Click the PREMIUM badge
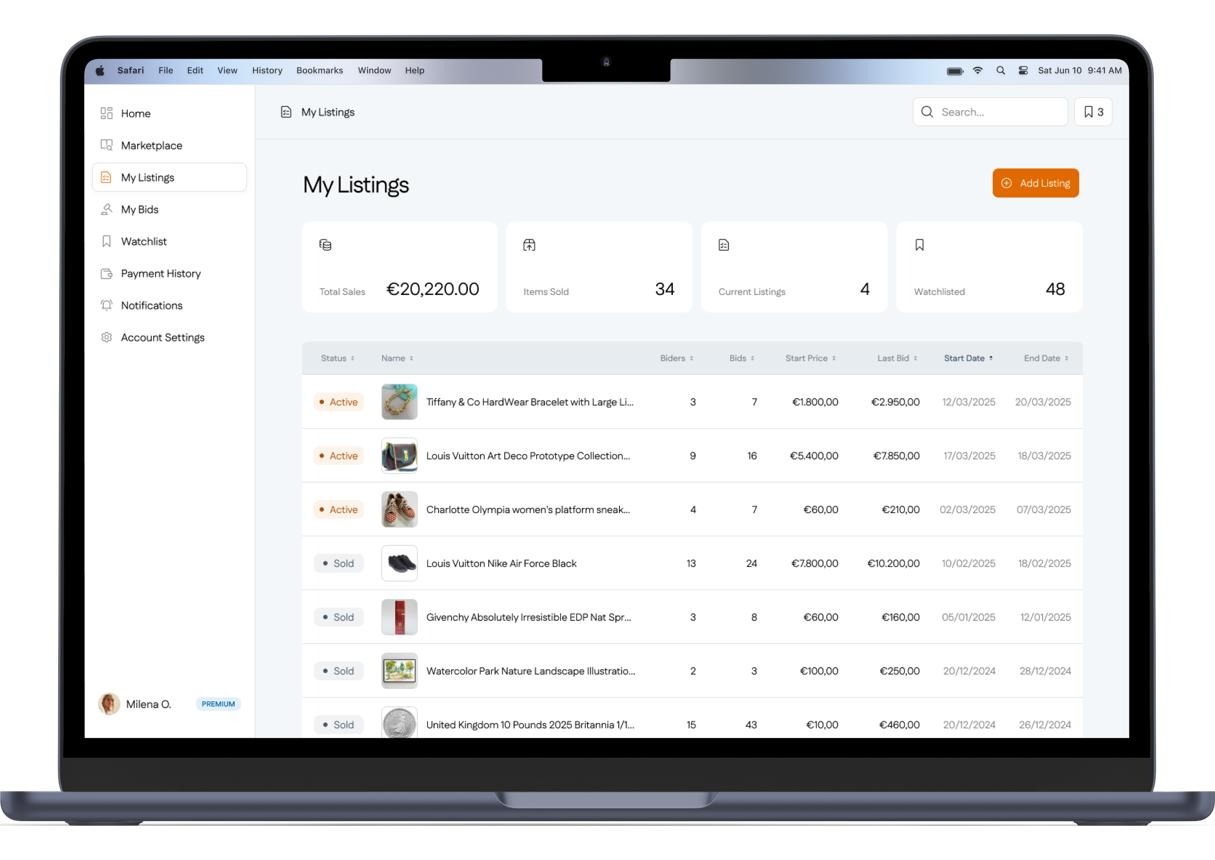 click(218, 704)
